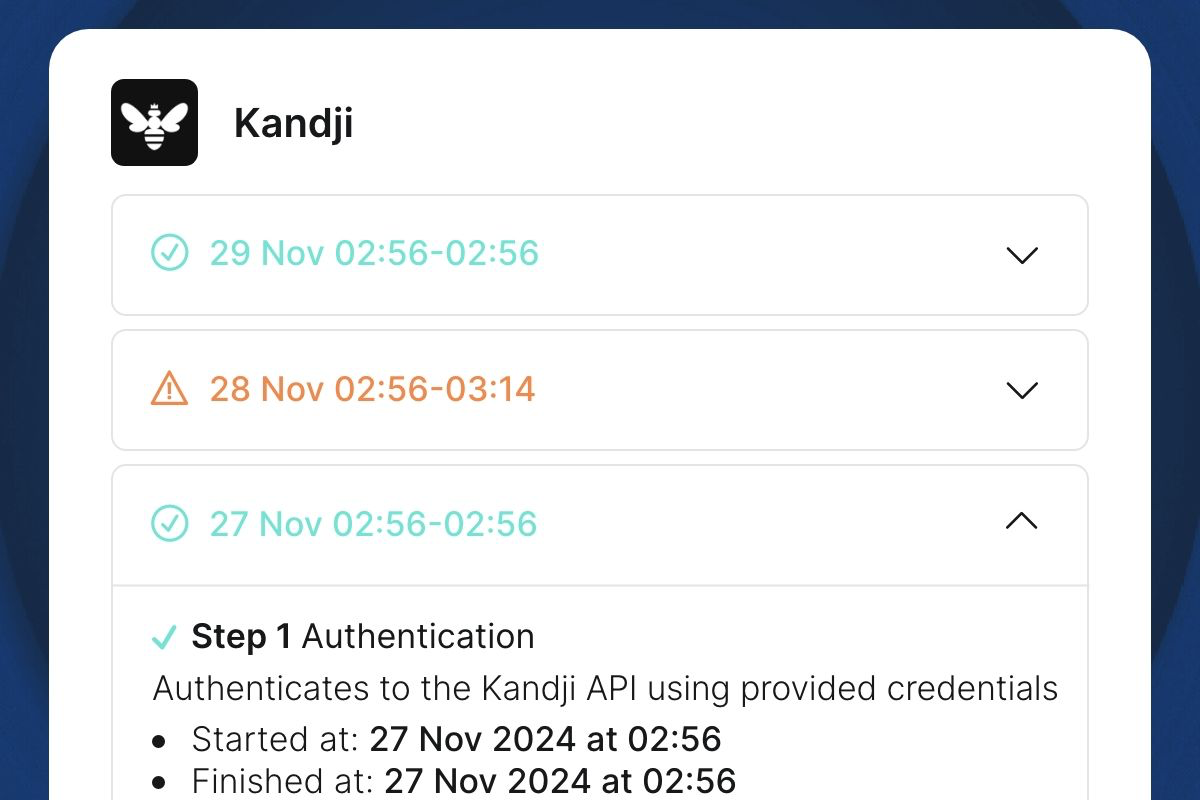Screen dimensions: 1200x800
Task: Click the 27 Nov 02:56-02:56 run label
Action: 374,523
